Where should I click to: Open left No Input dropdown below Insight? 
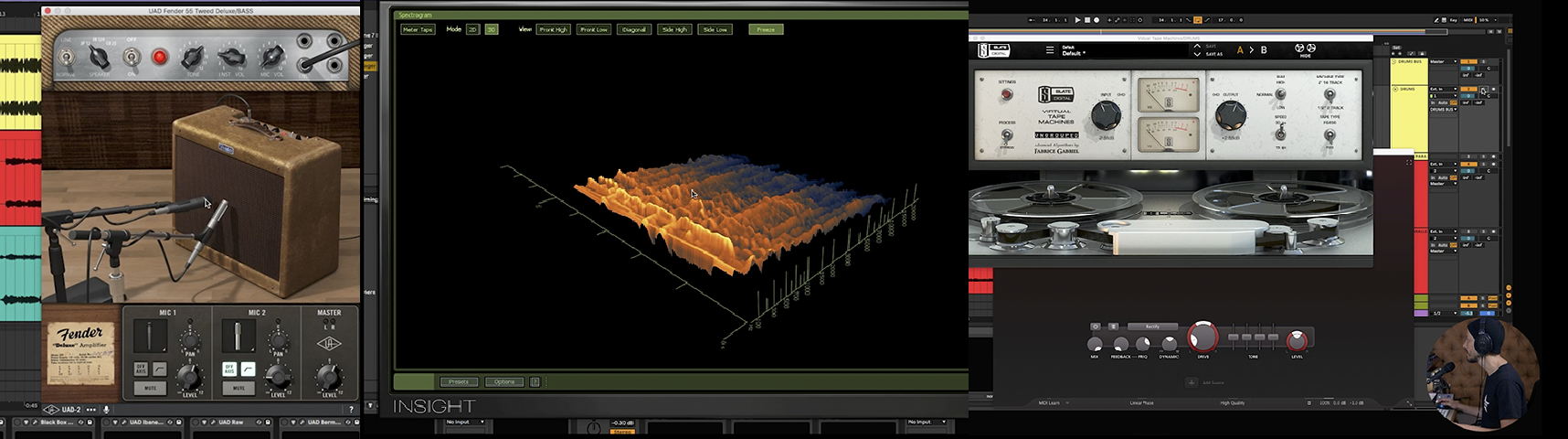(x=464, y=422)
